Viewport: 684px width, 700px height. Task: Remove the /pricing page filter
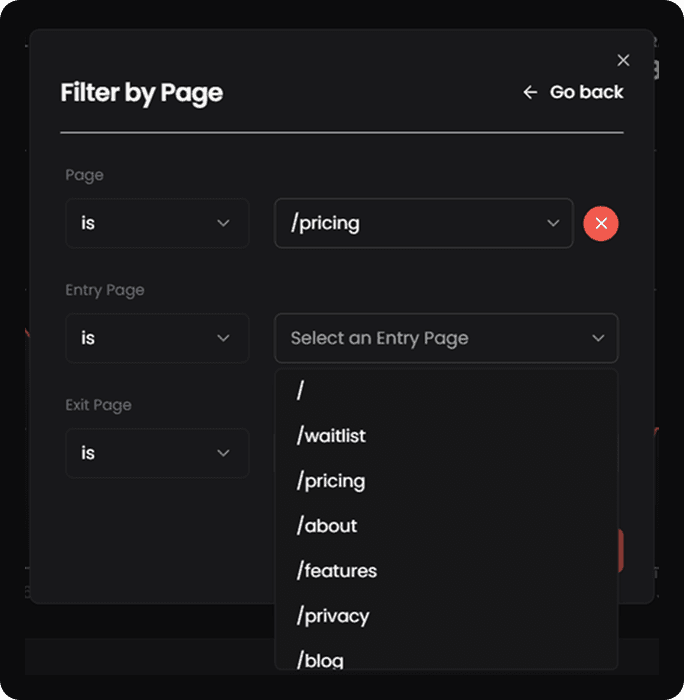tap(601, 223)
